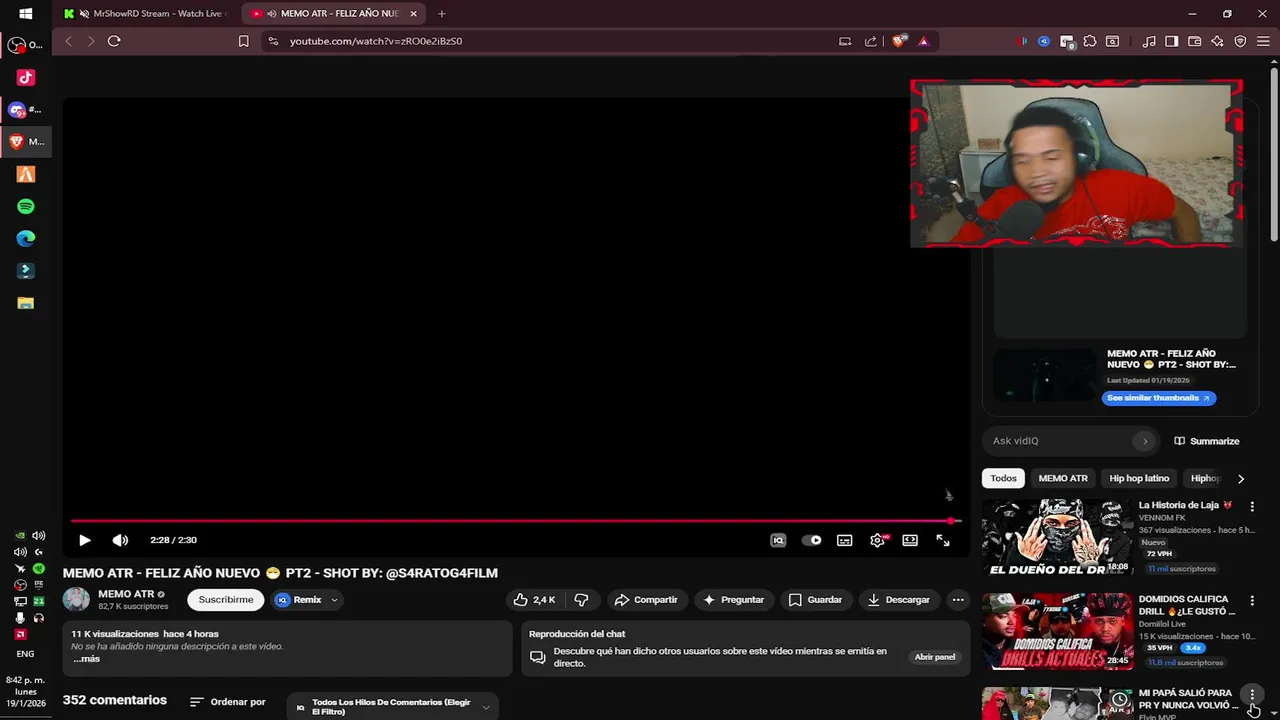The image size is (1280, 720).
Task: Seek on the red video progress bar
Action: (x=515, y=521)
